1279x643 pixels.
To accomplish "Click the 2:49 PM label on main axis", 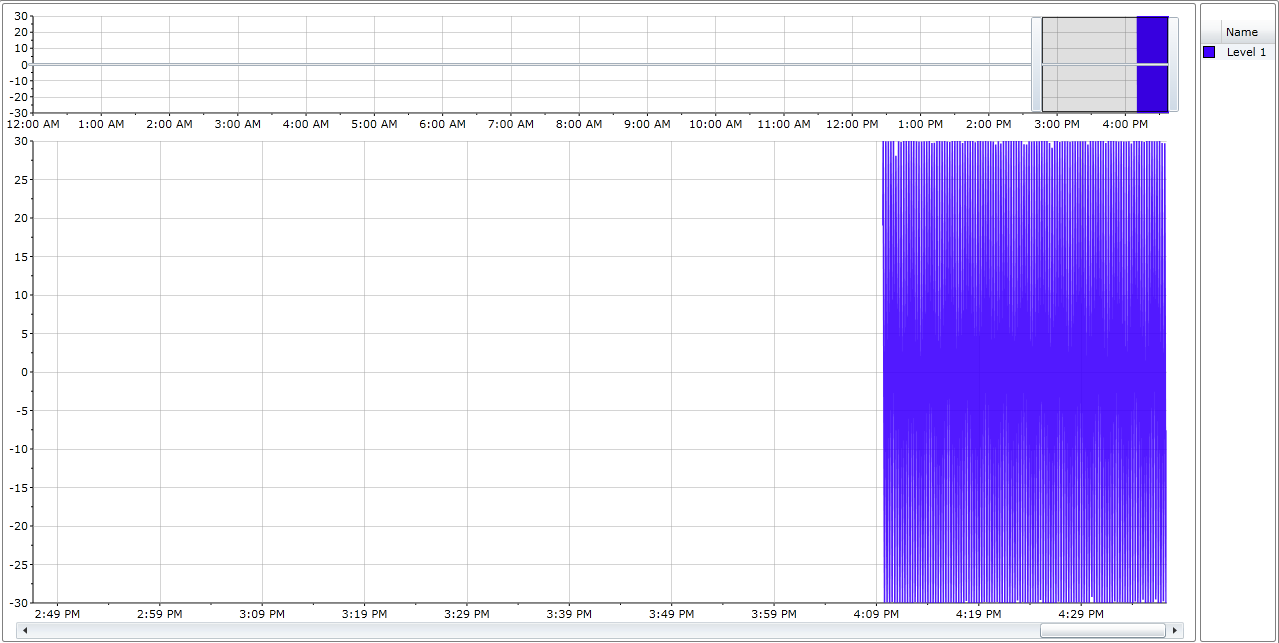I will coord(57,614).
